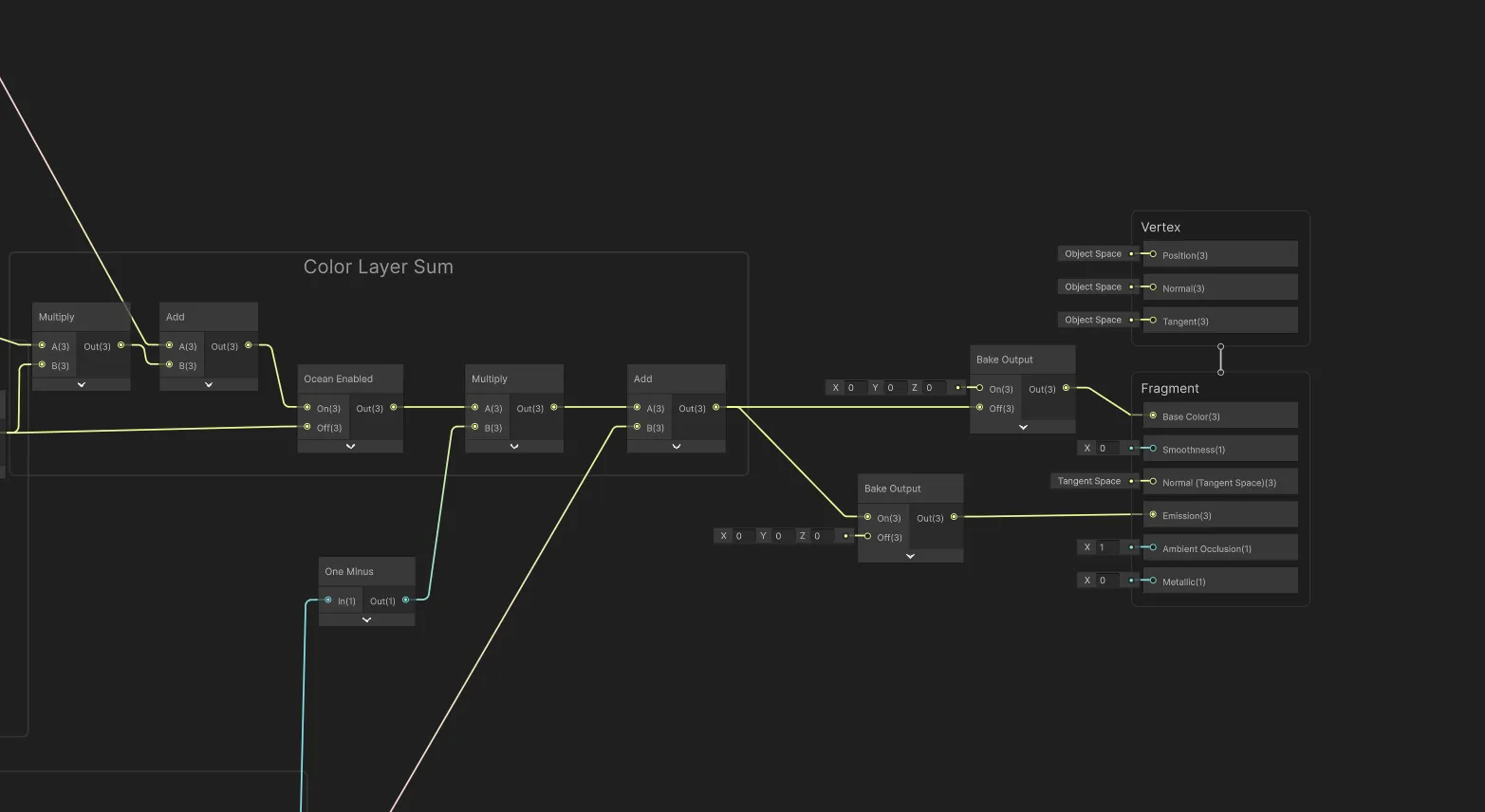Click Ocean Enabled node's Out(3) output port
The image size is (1485, 812).
pyautogui.click(x=394, y=408)
